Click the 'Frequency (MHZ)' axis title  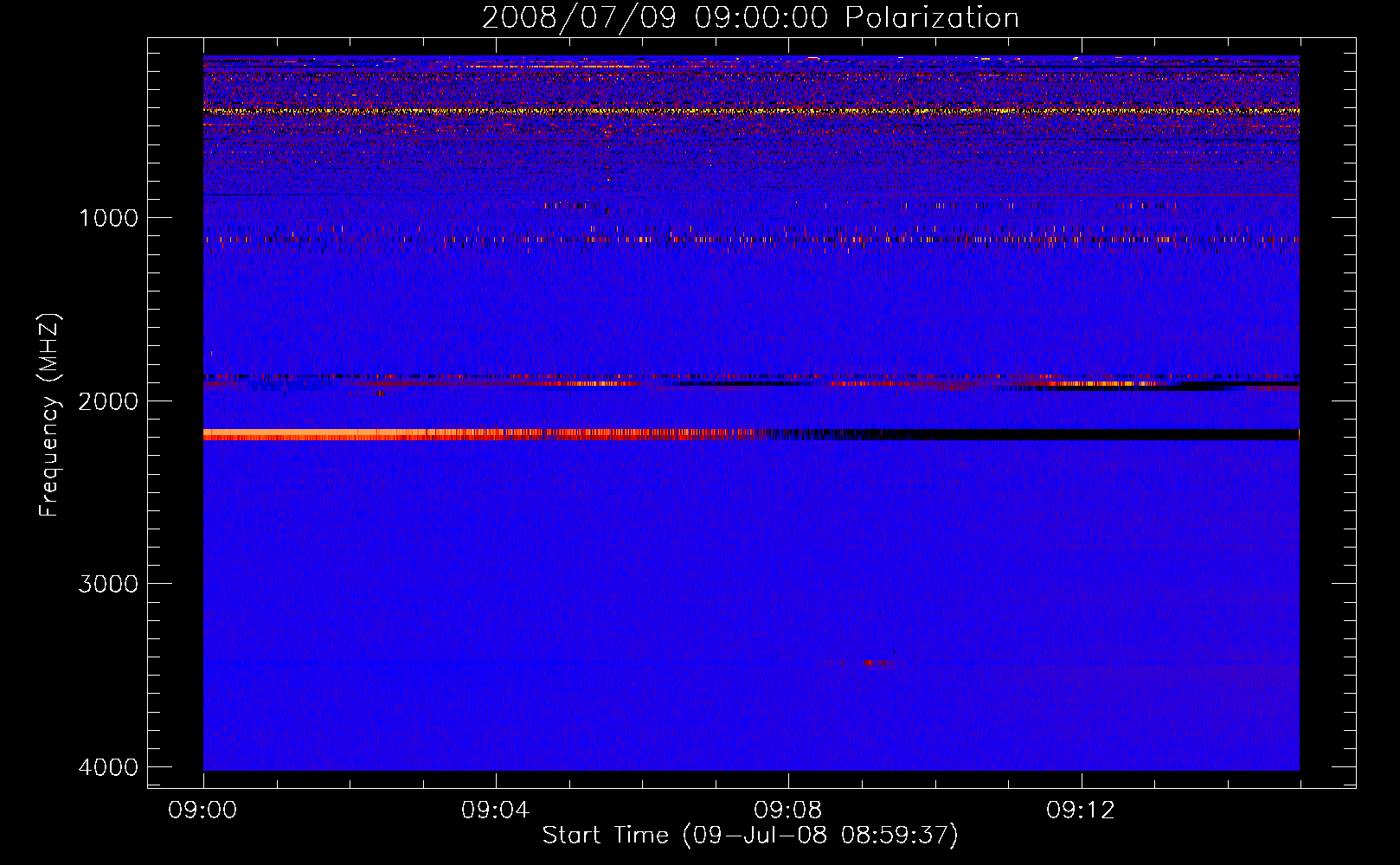pyautogui.click(x=49, y=415)
